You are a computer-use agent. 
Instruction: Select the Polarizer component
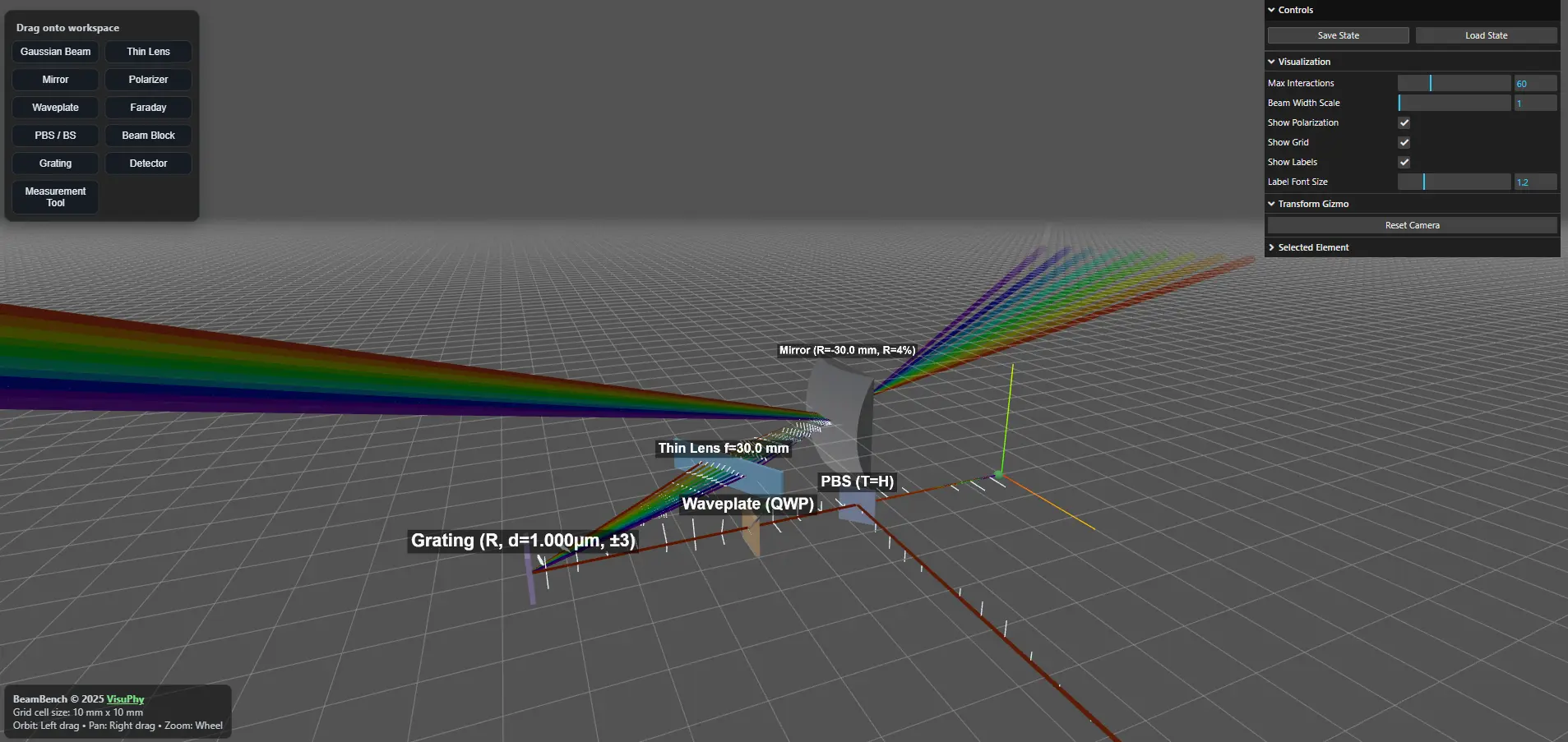[148, 79]
